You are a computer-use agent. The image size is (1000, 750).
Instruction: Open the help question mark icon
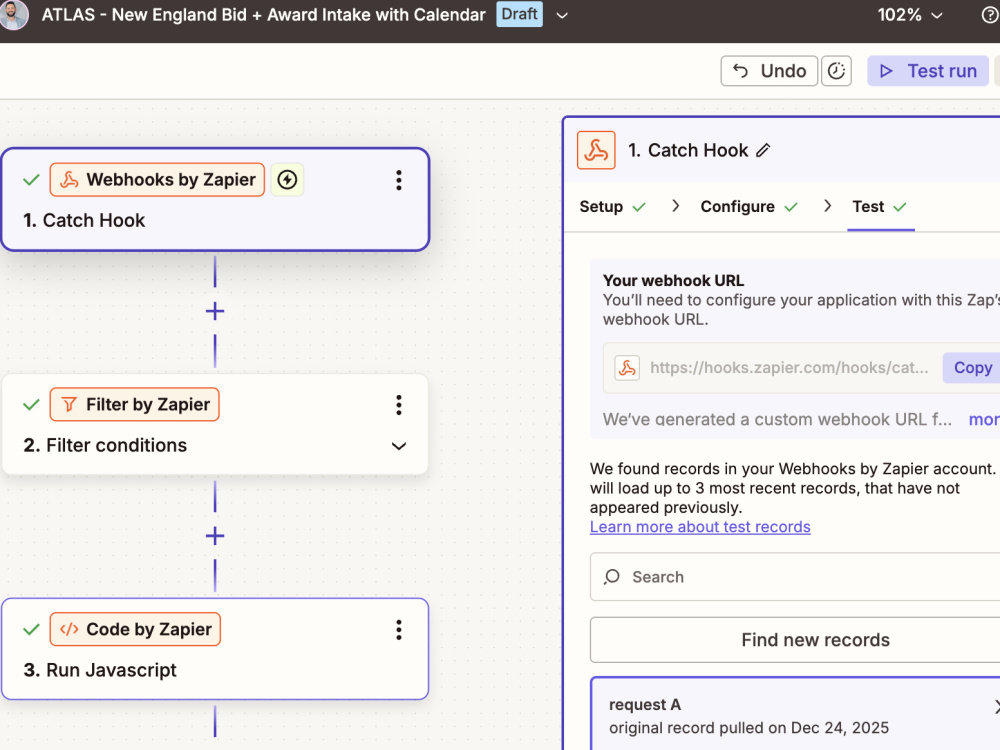[x=990, y=14]
